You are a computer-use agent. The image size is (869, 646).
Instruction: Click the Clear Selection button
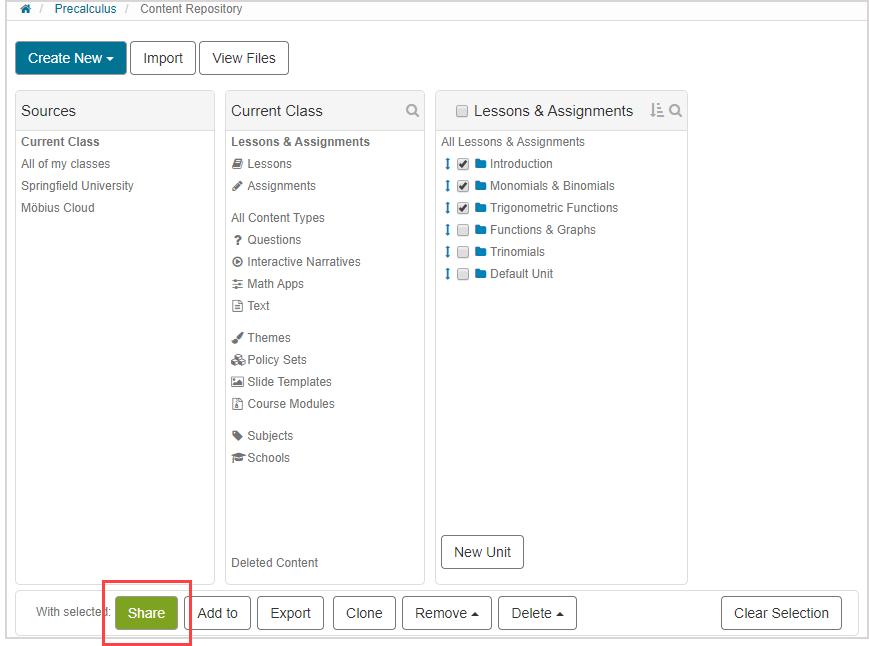781,613
